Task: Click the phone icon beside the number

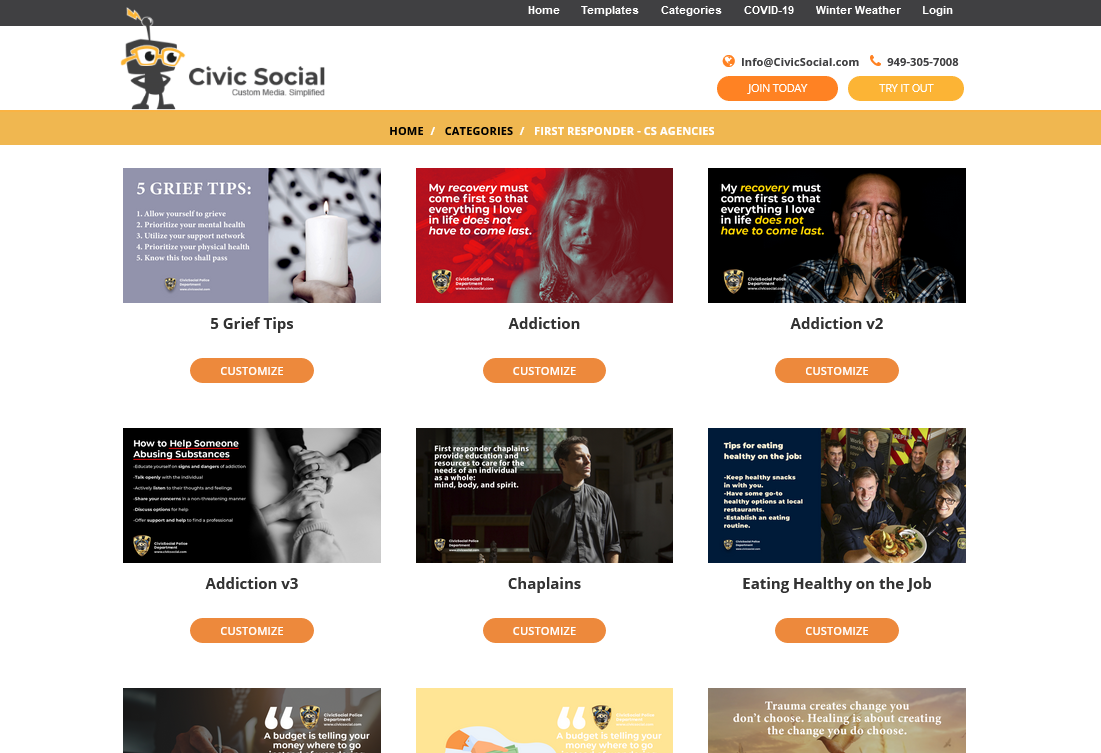Action: [875, 61]
